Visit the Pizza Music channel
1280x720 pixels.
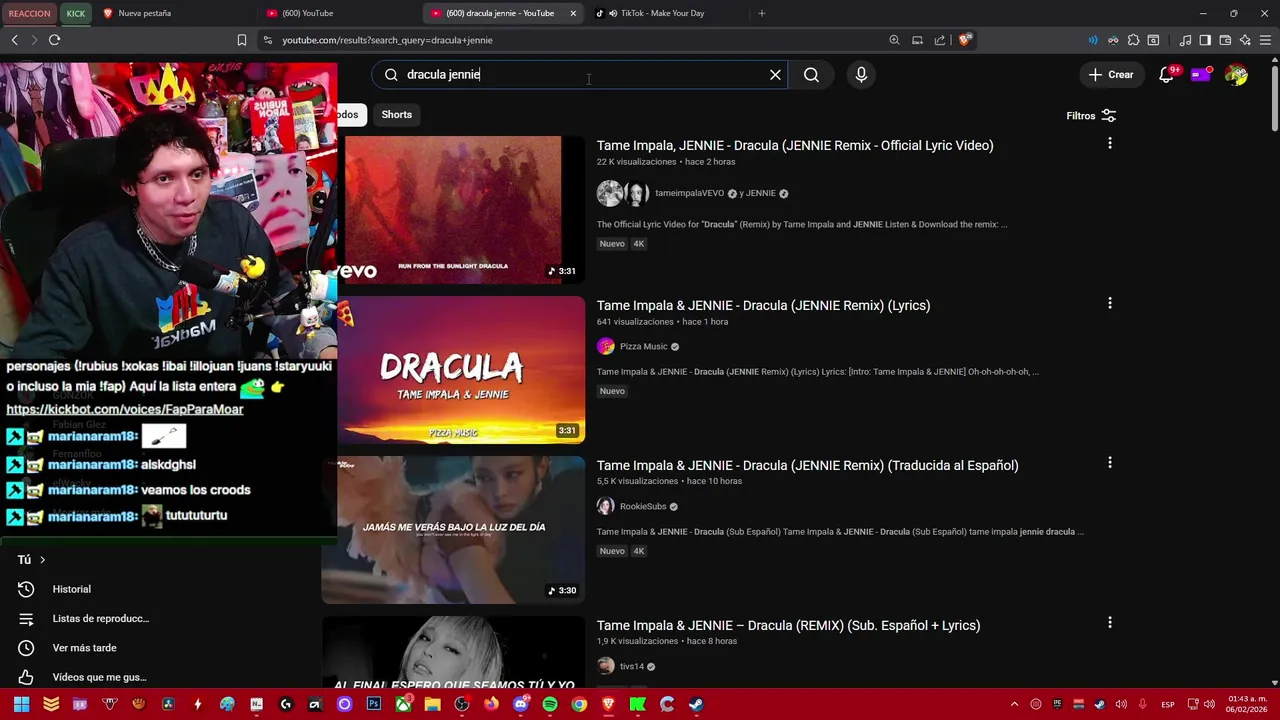(x=643, y=347)
